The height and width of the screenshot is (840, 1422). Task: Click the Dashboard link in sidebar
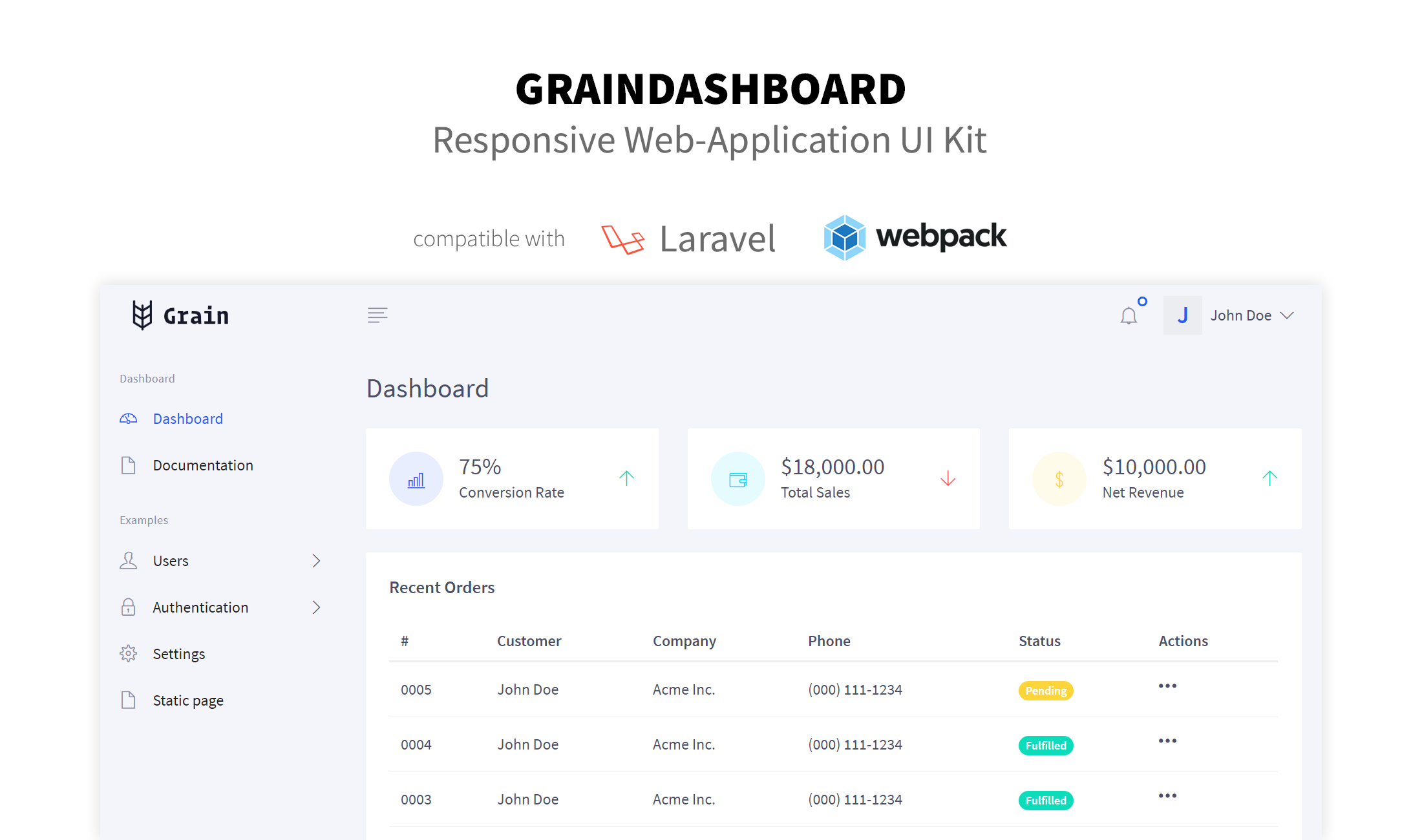click(x=187, y=419)
